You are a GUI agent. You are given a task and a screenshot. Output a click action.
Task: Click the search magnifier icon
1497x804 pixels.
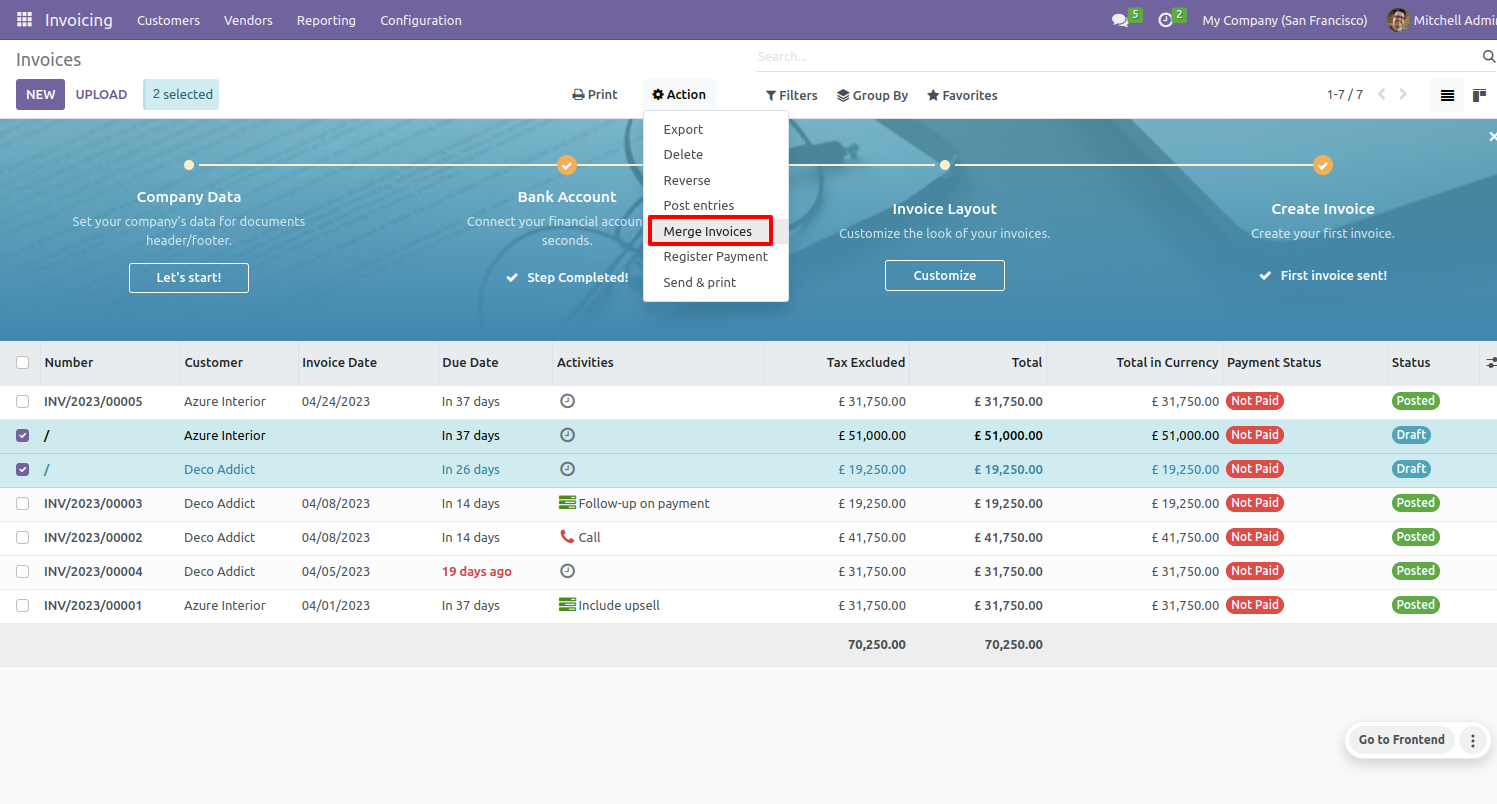(1488, 57)
